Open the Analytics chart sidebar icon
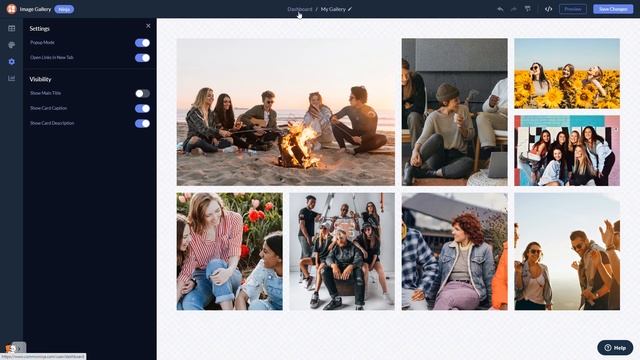 11,78
